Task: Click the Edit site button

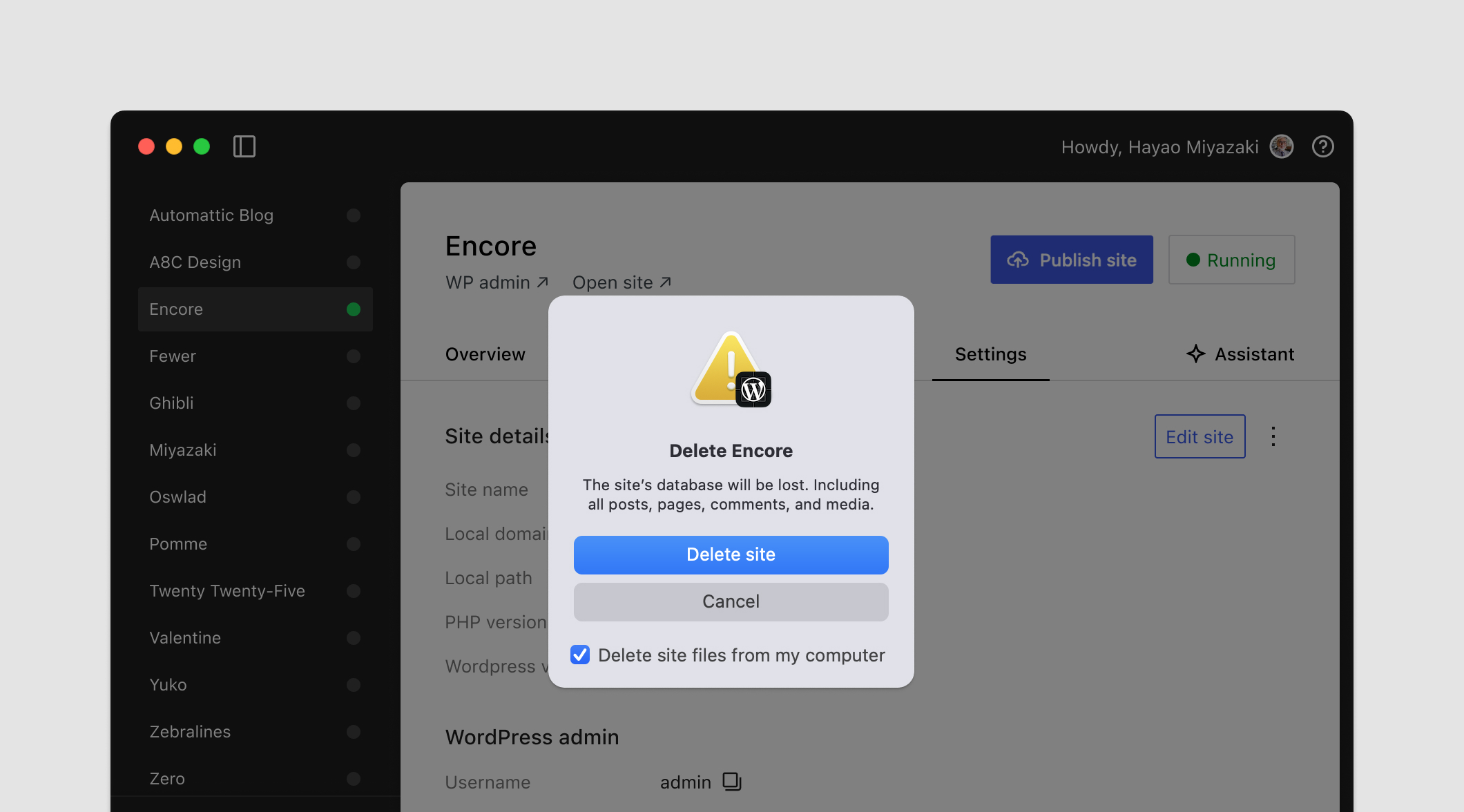Action: tap(1200, 436)
